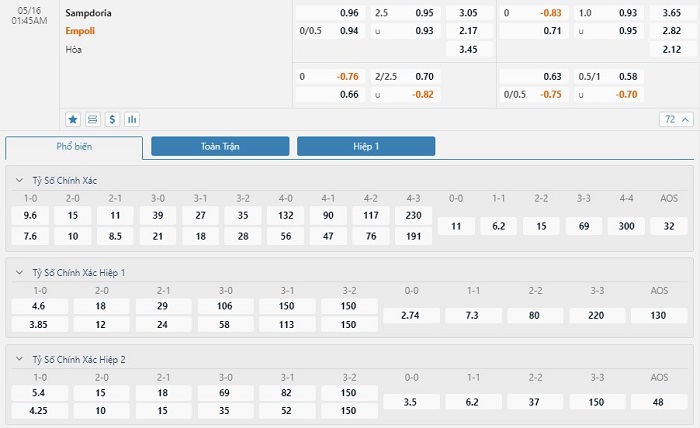Collapse Tỷ Số Chính Xác Hiệp 2 section
This screenshot has width=700, height=428.
click(x=19, y=359)
